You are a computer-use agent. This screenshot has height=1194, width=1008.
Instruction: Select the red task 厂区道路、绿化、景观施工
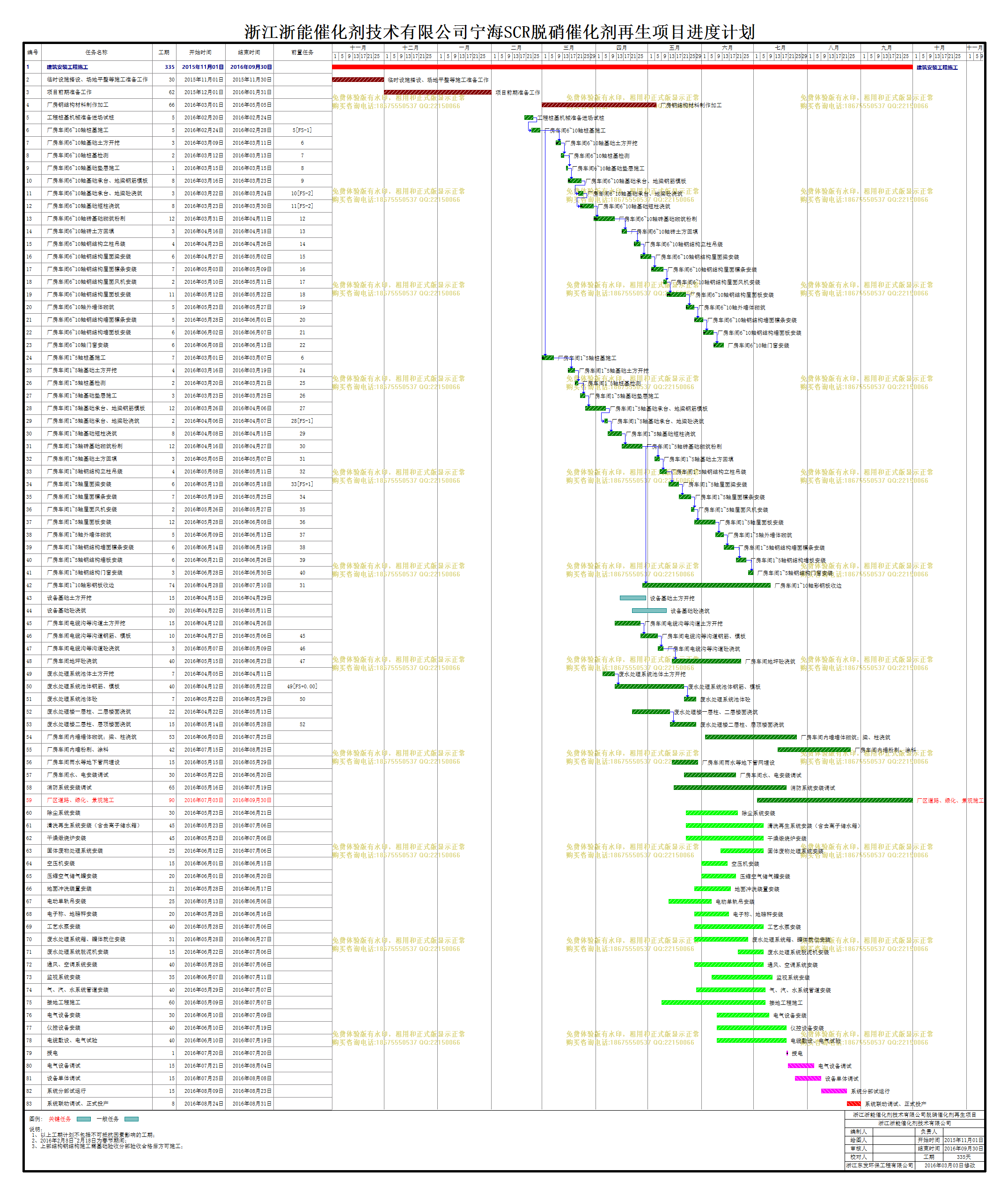(x=81, y=800)
